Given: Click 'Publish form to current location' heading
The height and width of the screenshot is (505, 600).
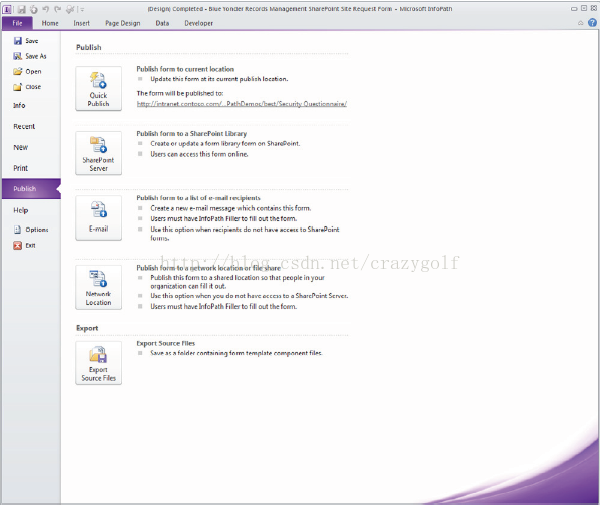Looking at the screenshot, I should (x=185, y=69).
